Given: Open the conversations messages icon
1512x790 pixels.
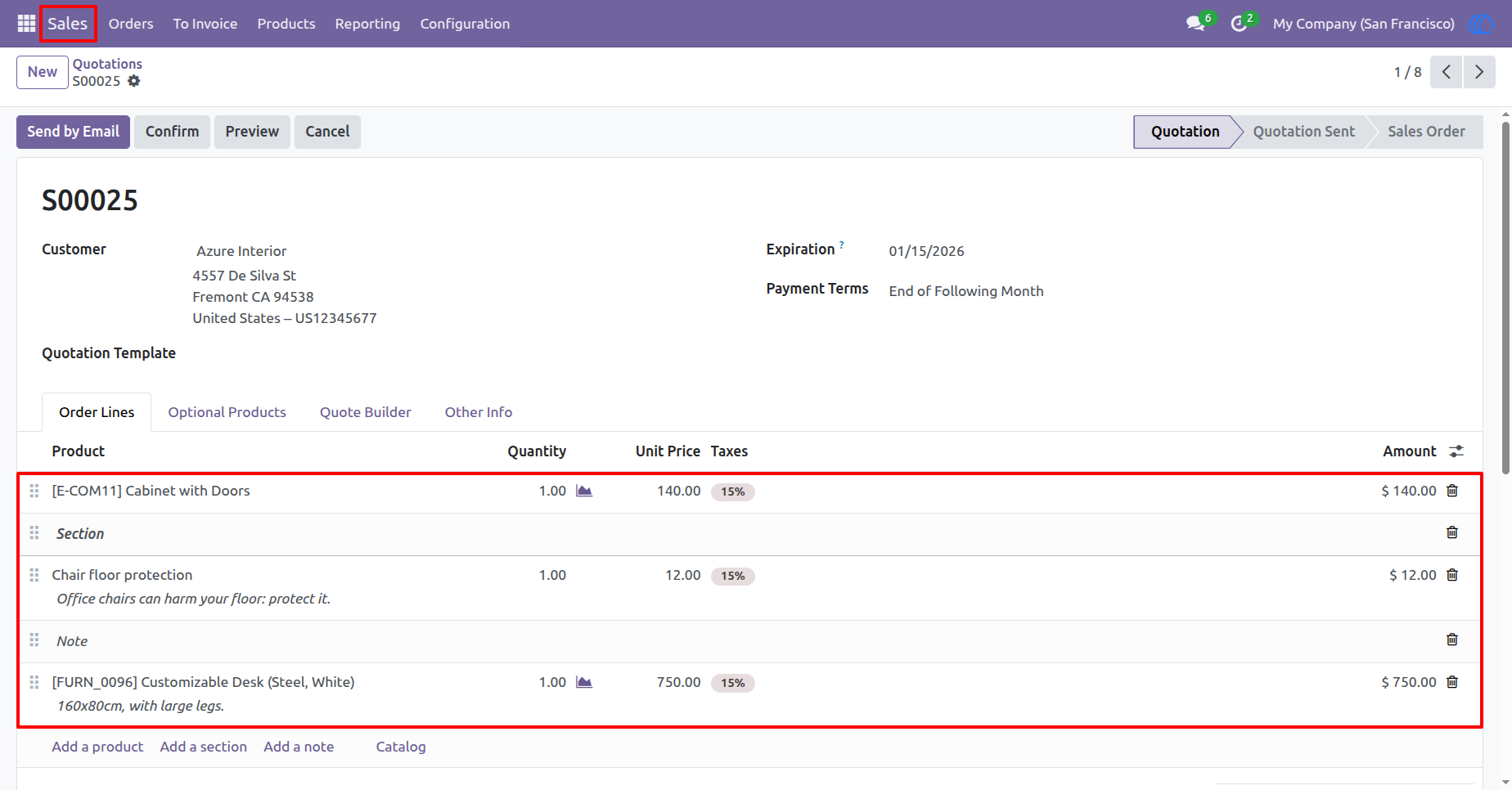Looking at the screenshot, I should pyautogui.click(x=1196, y=24).
